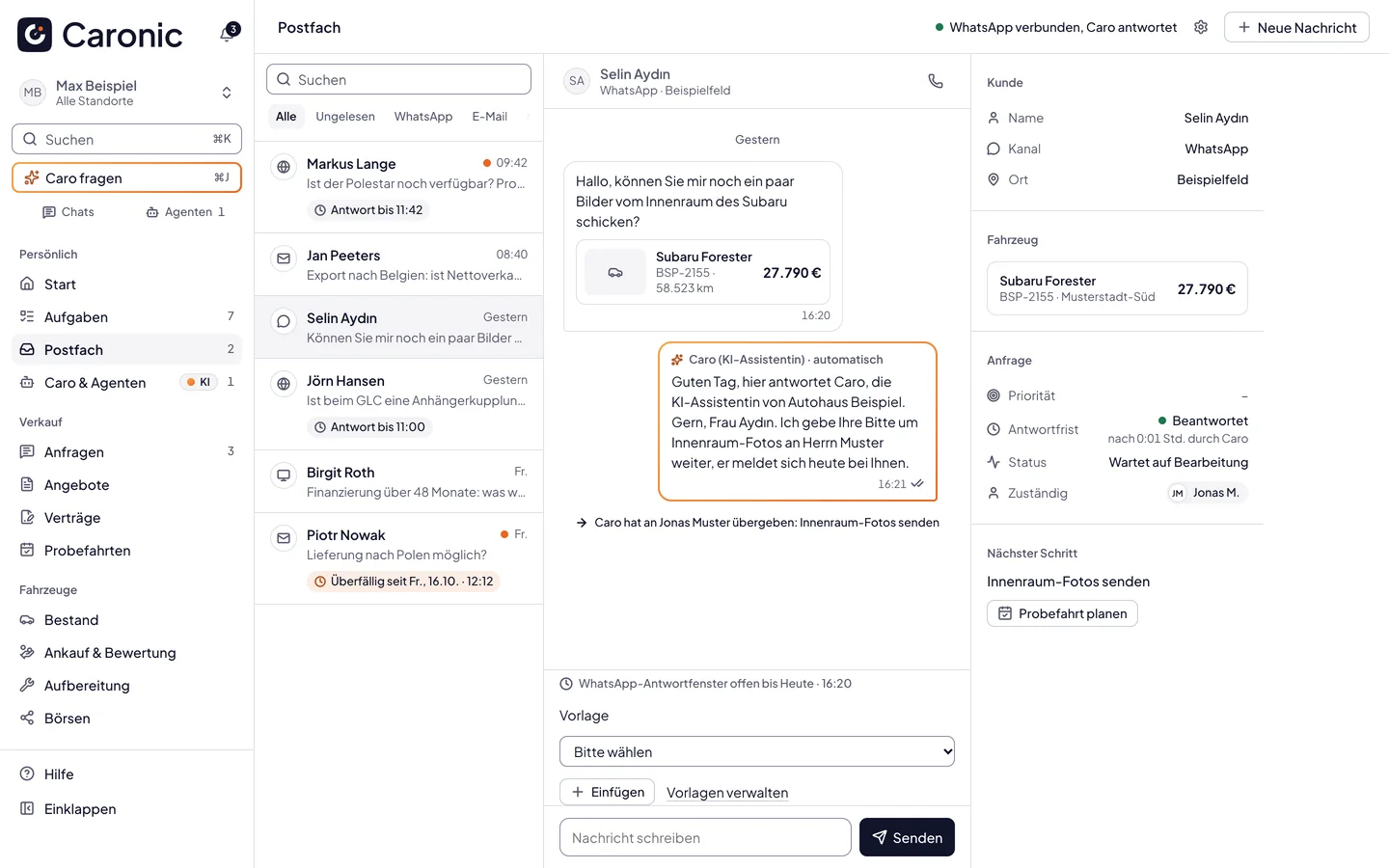
Task: Open Postfach in the sidebar
Action: click(126, 350)
